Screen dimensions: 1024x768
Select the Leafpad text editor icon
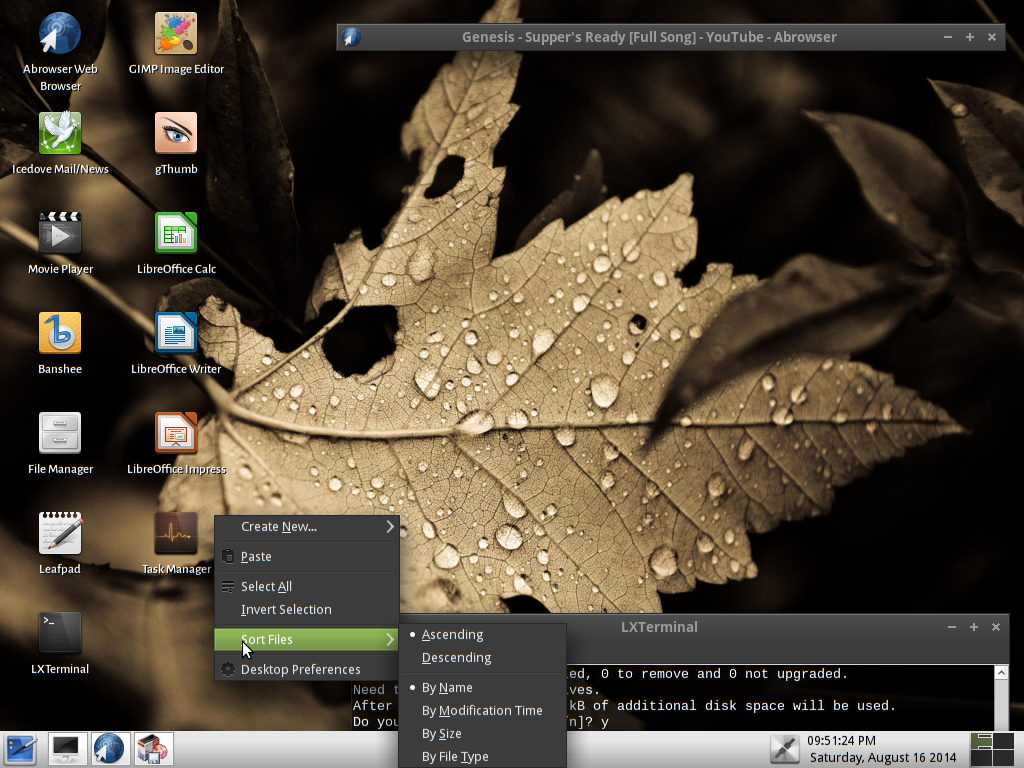click(x=60, y=534)
